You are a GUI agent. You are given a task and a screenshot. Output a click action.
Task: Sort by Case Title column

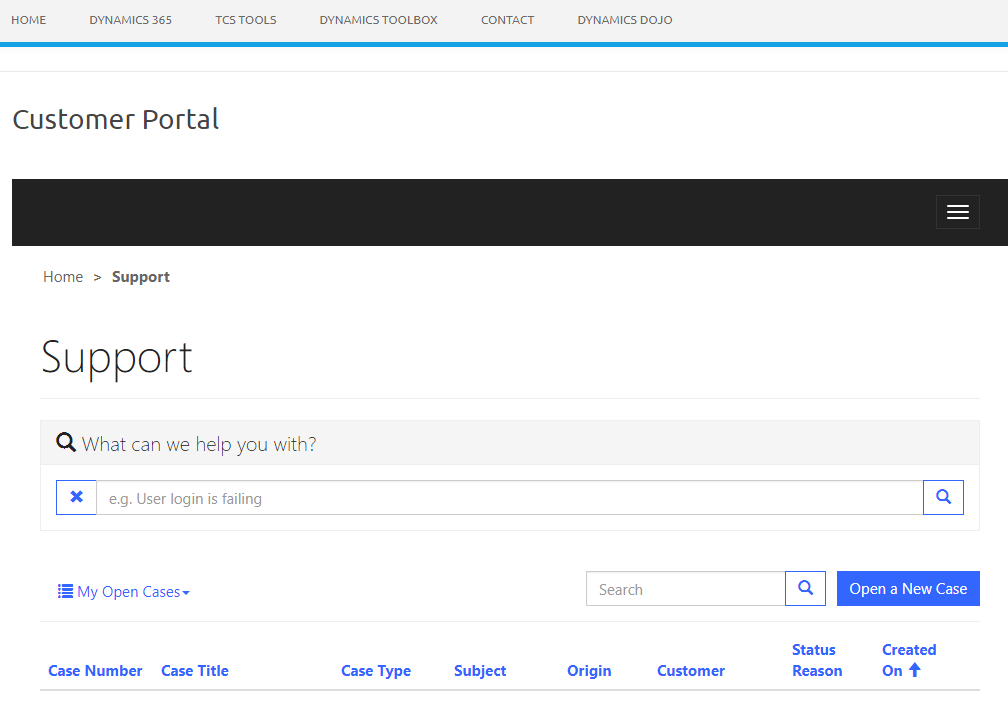pos(195,671)
